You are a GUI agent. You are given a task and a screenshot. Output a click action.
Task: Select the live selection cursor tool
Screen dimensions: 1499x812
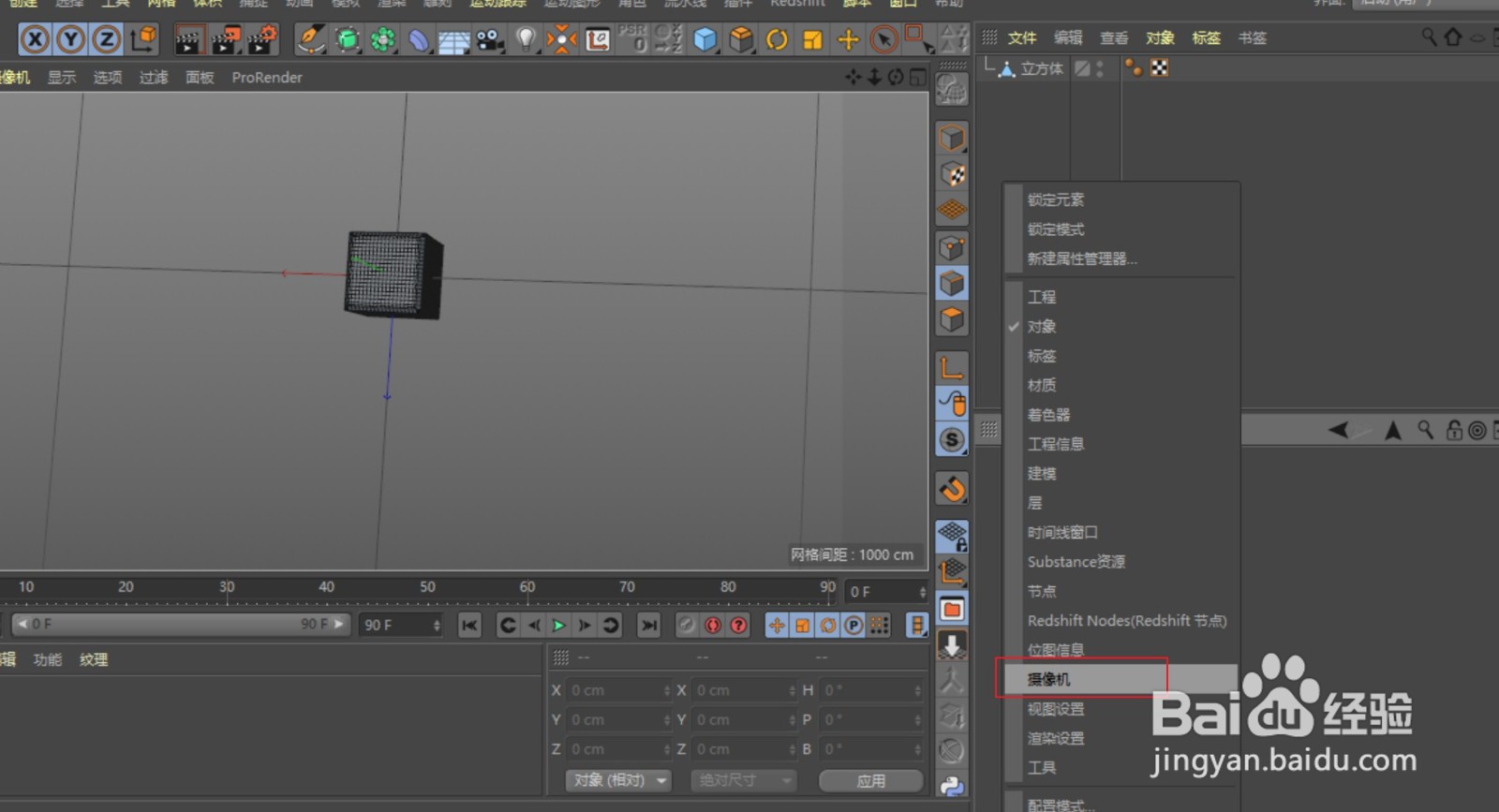pos(883,39)
